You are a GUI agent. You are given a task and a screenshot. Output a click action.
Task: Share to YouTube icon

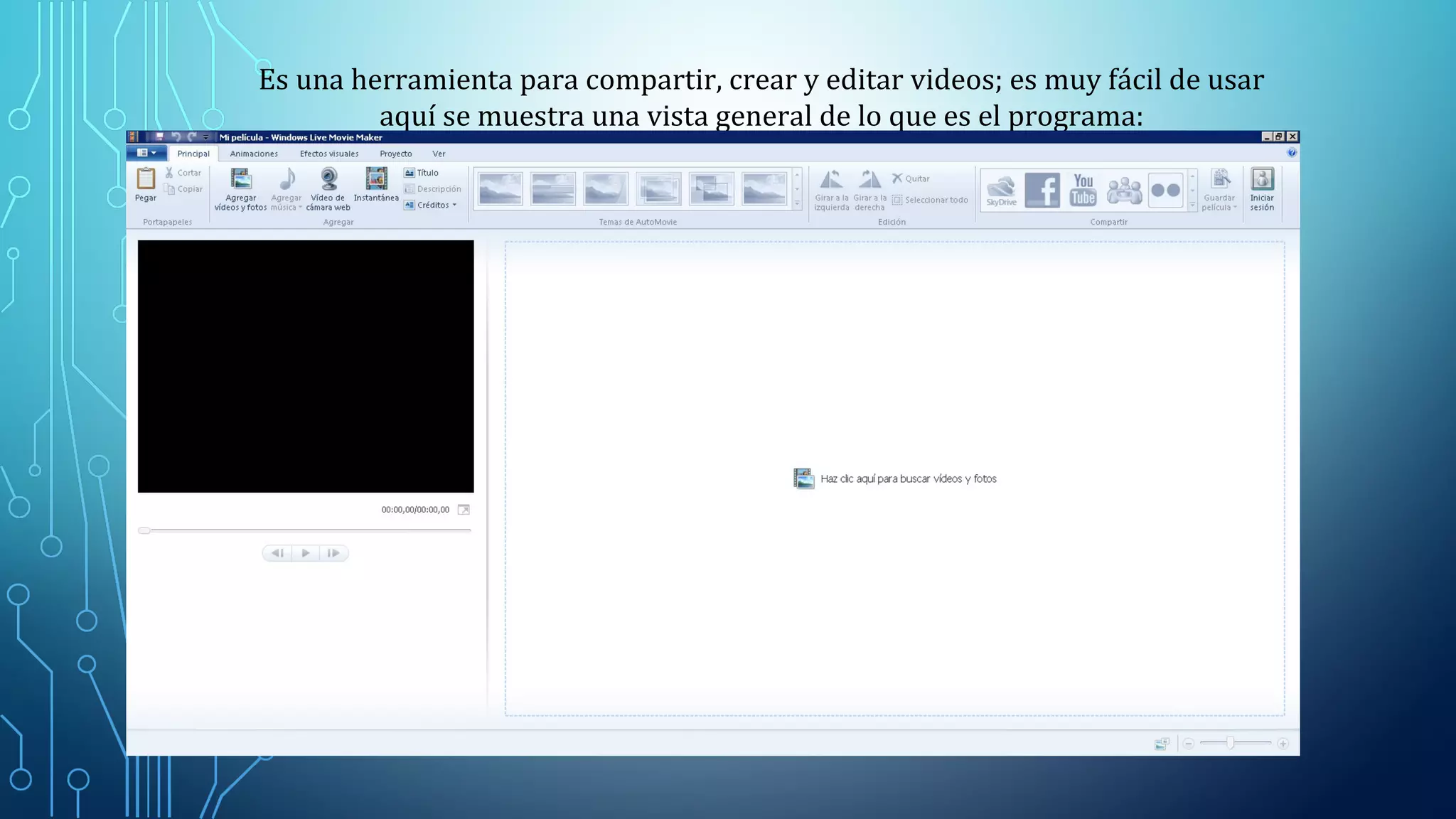[x=1083, y=190]
